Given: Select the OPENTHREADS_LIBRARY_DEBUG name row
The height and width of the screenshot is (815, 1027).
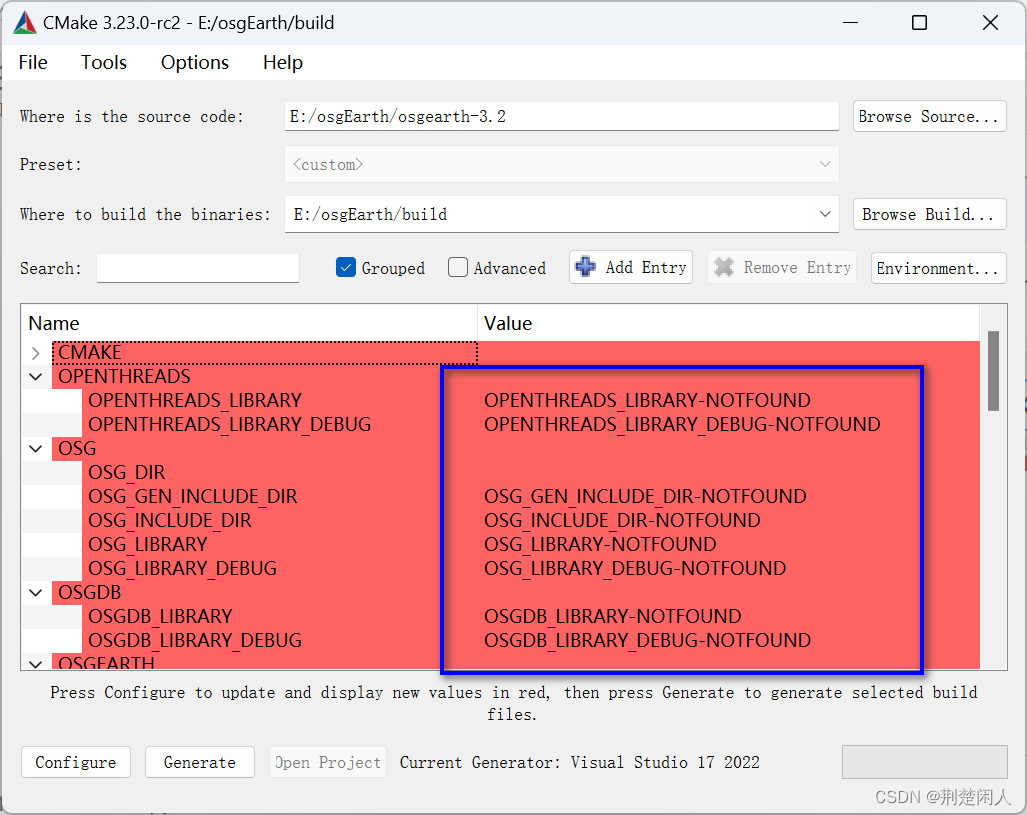Looking at the screenshot, I should (229, 425).
